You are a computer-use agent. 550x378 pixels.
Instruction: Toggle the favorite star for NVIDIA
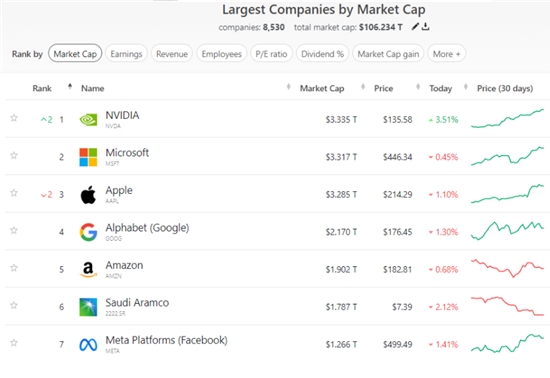point(14,118)
